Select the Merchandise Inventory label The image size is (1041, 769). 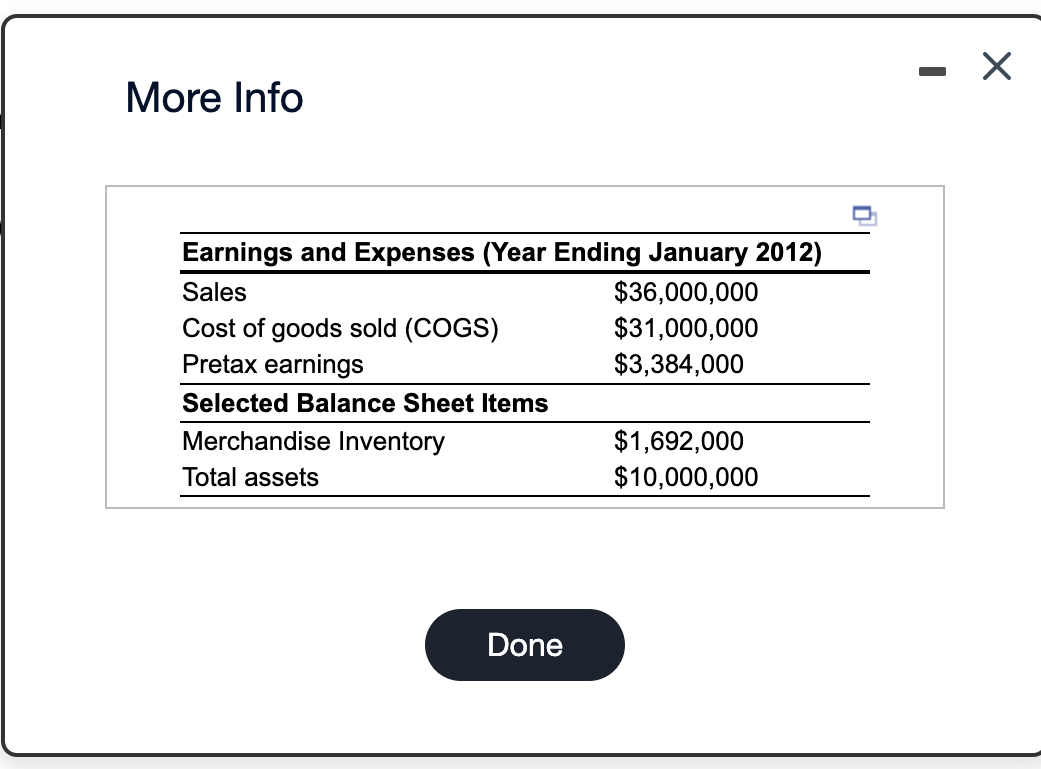coord(313,441)
